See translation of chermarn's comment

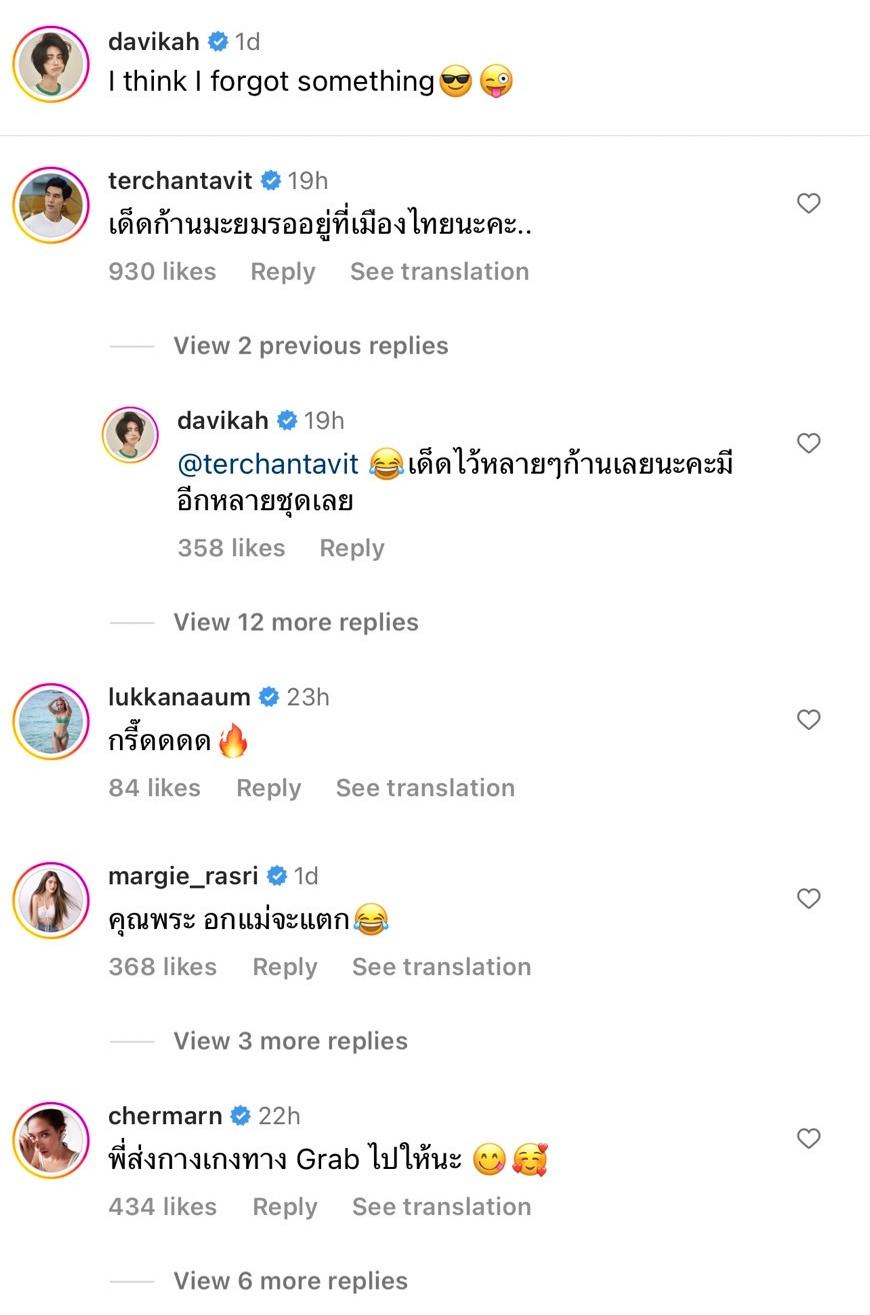[x=441, y=1207]
